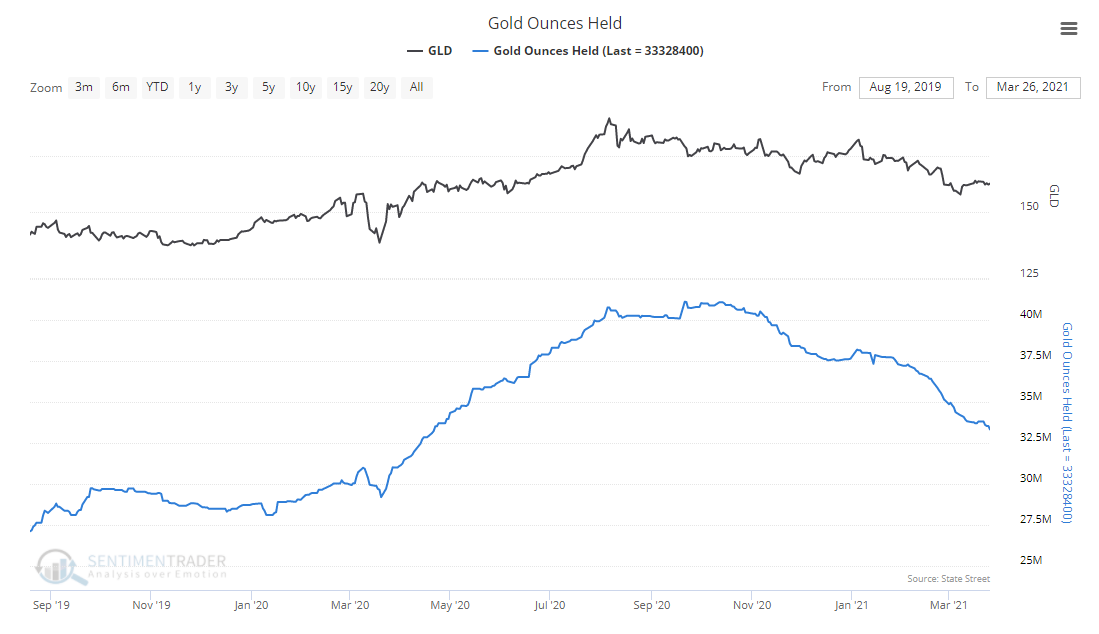Open the chart hamburger context menu
This screenshot has width=1099, height=634.
pos(1068,29)
